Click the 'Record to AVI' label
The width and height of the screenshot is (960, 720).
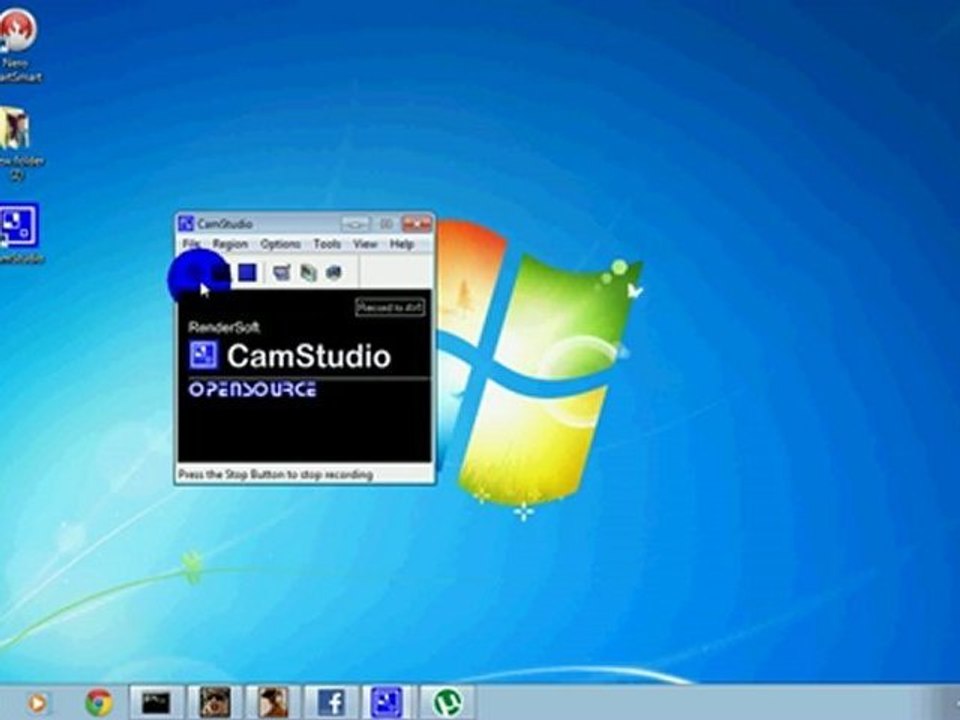coord(390,307)
